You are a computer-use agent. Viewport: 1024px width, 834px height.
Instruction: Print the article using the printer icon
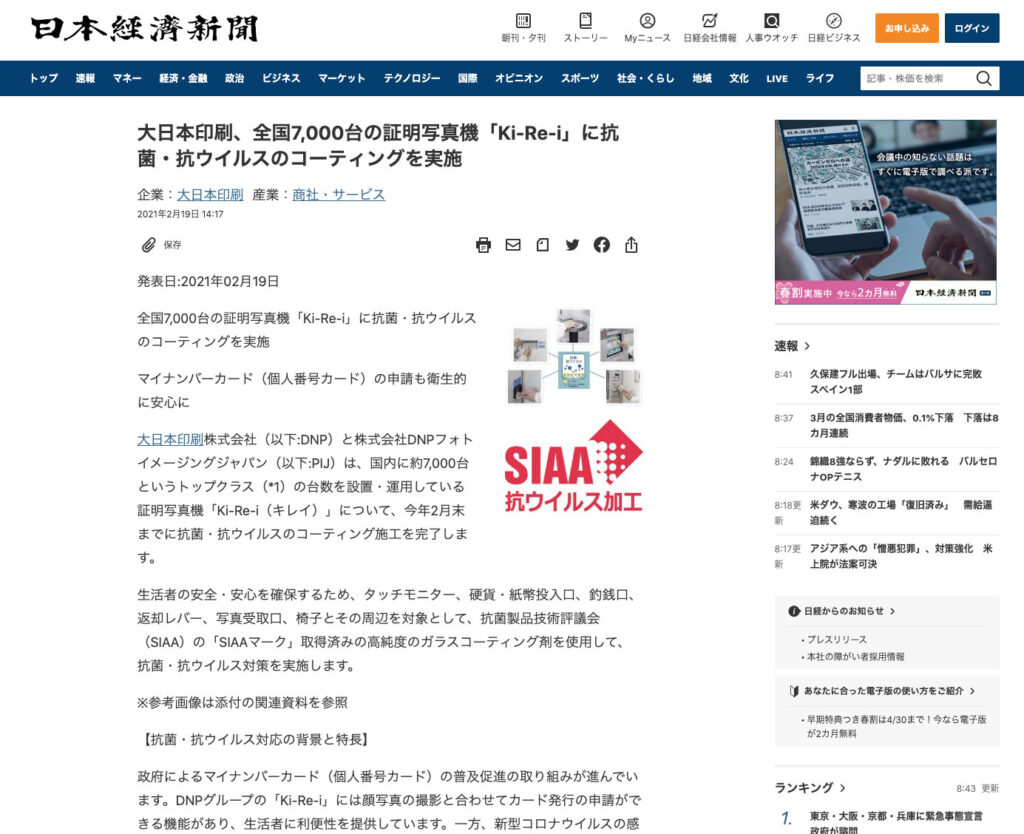pyautogui.click(x=483, y=245)
